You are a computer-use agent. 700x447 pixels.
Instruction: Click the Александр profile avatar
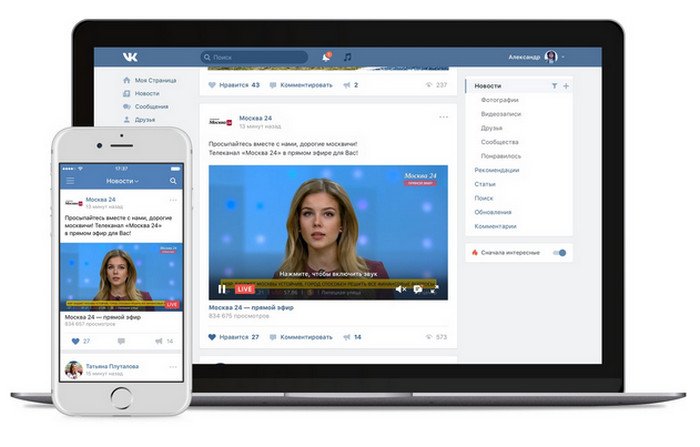[551, 57]
